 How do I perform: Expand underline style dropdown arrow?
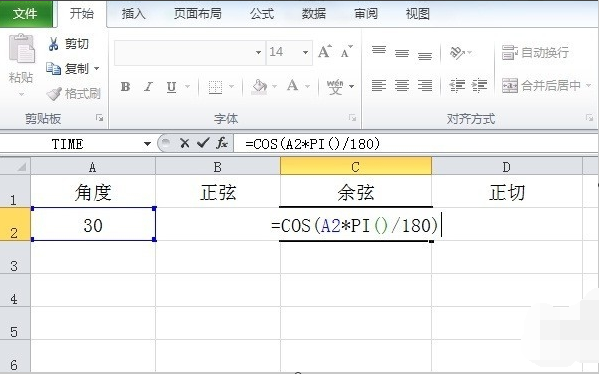click(187, 87)
